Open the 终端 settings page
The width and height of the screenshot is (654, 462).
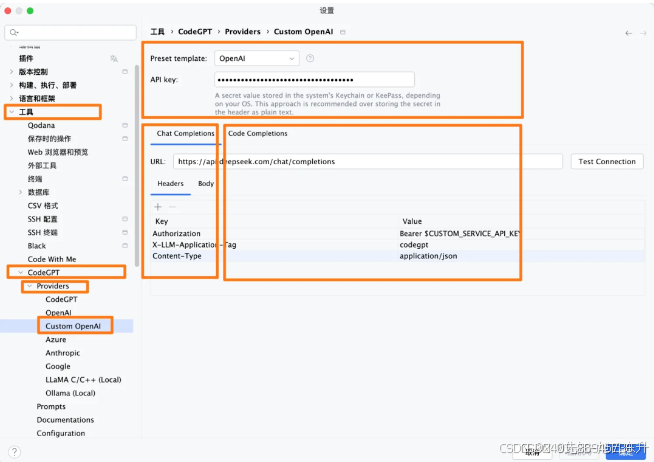(35, 179)
